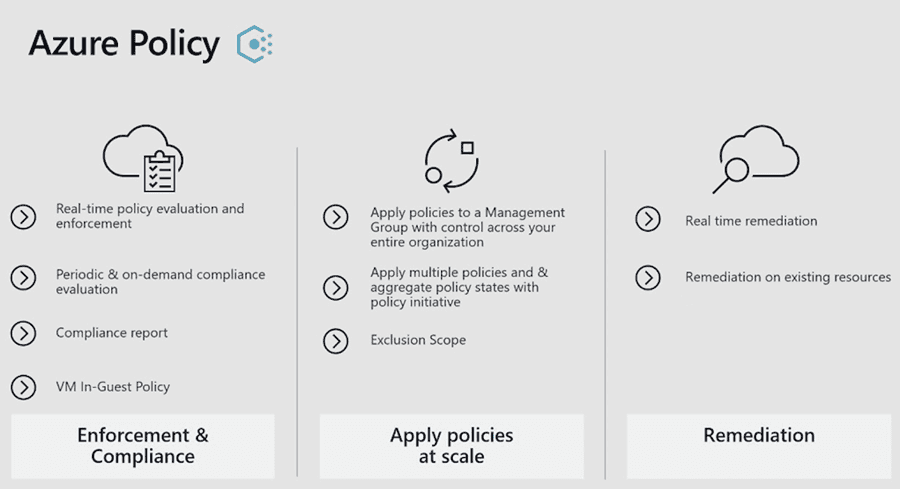
Task: Click arrow beside Apply multiple policies
Action: tap(336, 288)
